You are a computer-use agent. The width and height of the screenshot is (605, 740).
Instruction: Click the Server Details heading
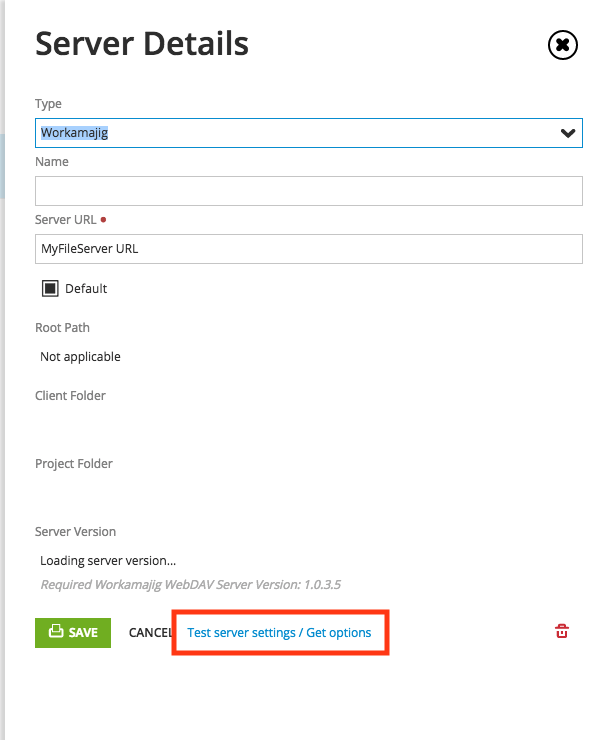[142, 44]
